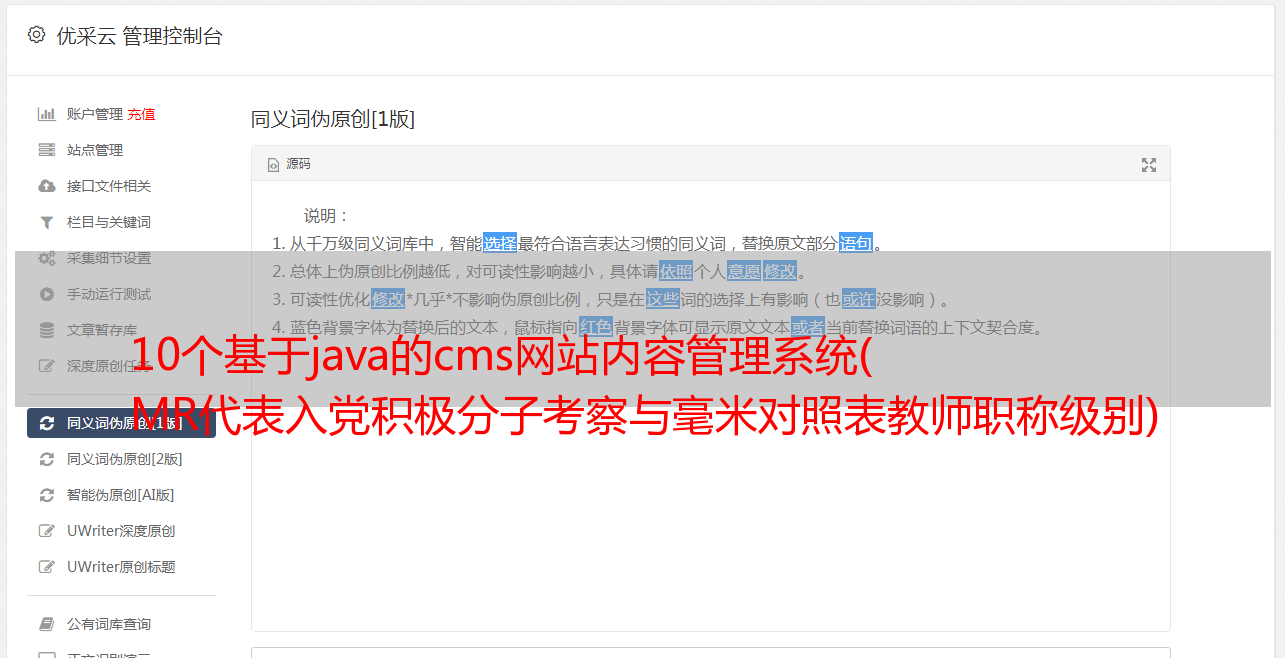Click the 优采云 管理控制台 header title
The image size is (1285, 658).
click(139, 36)
